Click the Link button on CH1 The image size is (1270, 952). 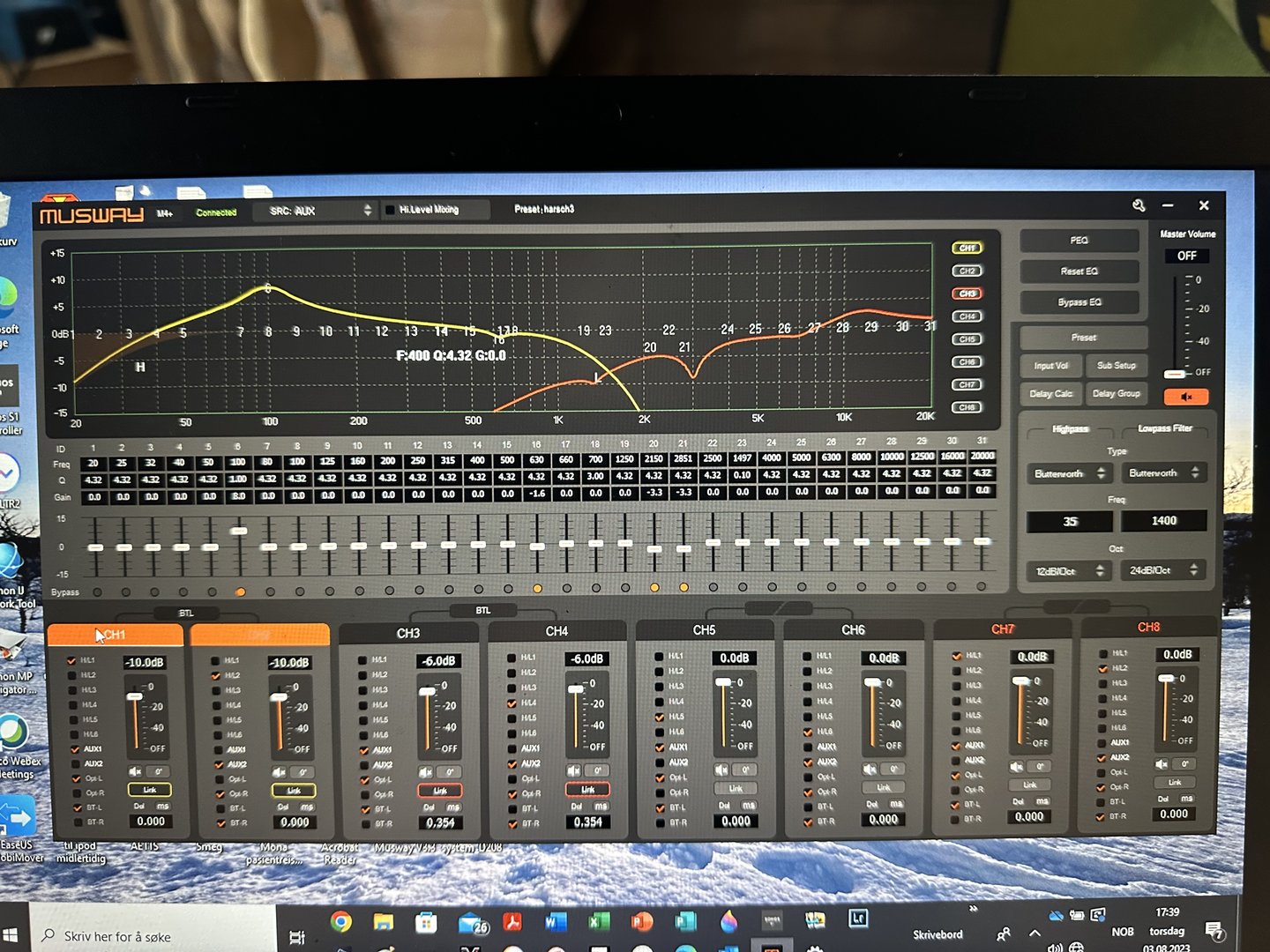(x=150, y=790)
